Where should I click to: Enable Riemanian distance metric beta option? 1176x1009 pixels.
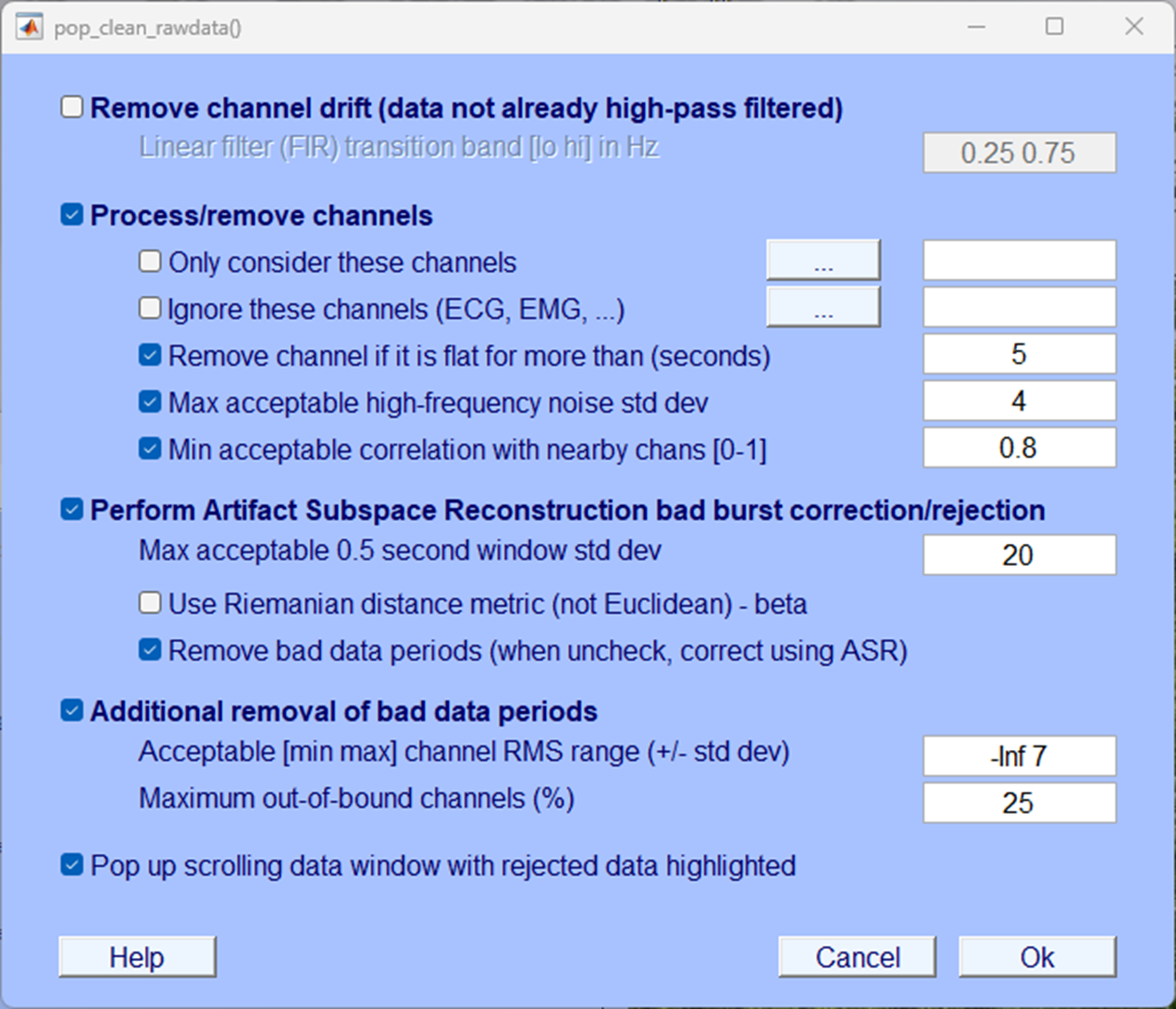point(149,603)
